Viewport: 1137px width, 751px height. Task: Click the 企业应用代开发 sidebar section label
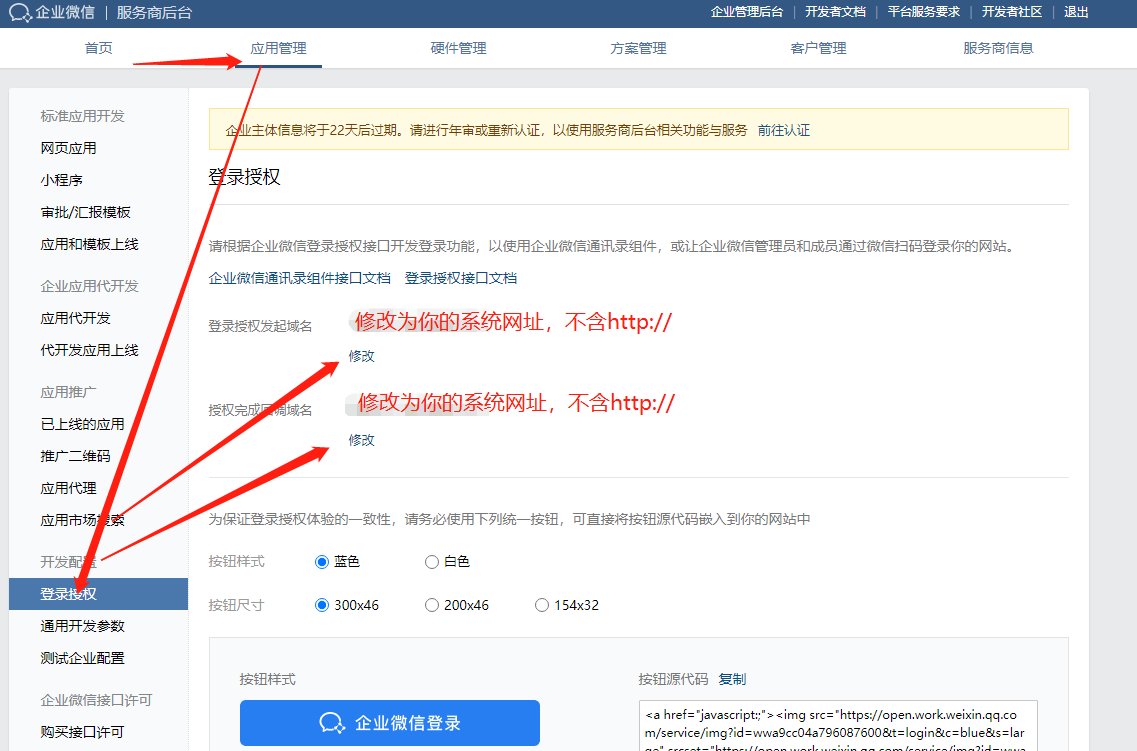(x=89, y=286)
